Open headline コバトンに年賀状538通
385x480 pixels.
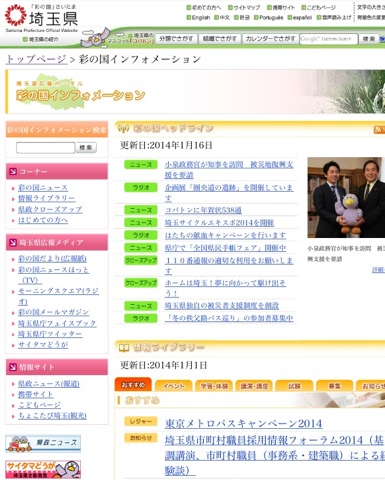click(x=203, y=210)
